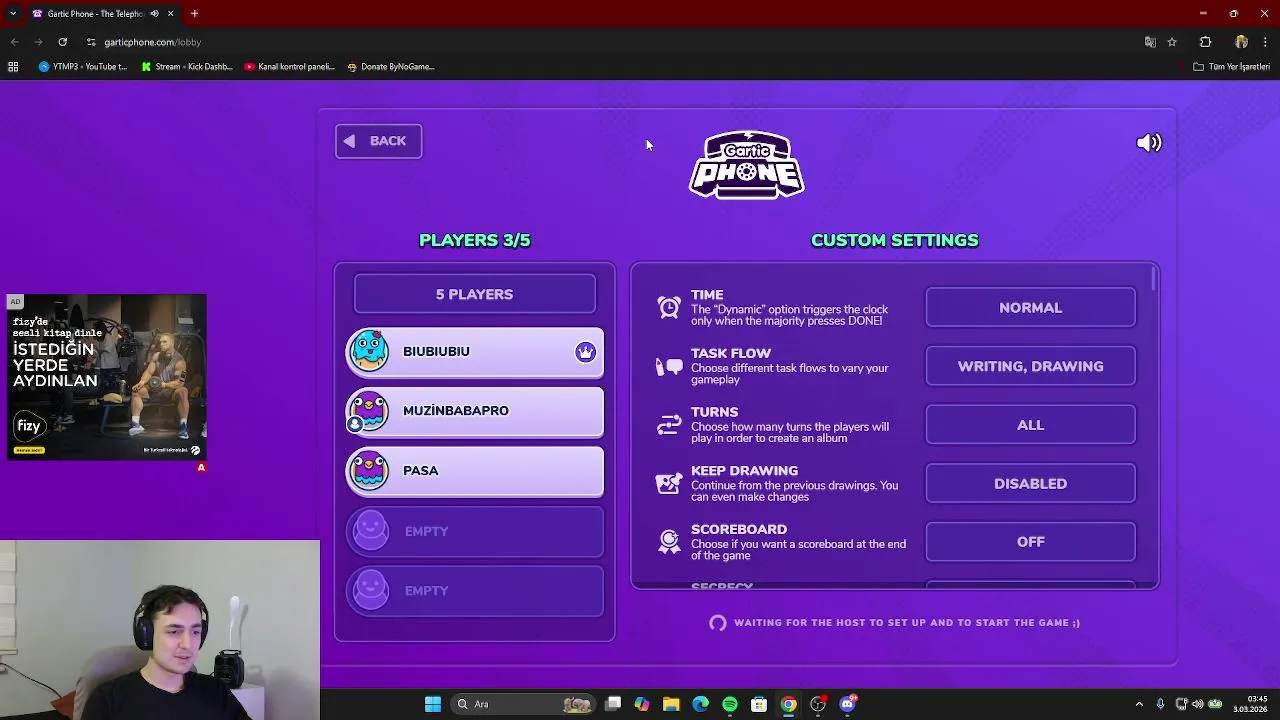Open the fizy advertisement banner

107,377
